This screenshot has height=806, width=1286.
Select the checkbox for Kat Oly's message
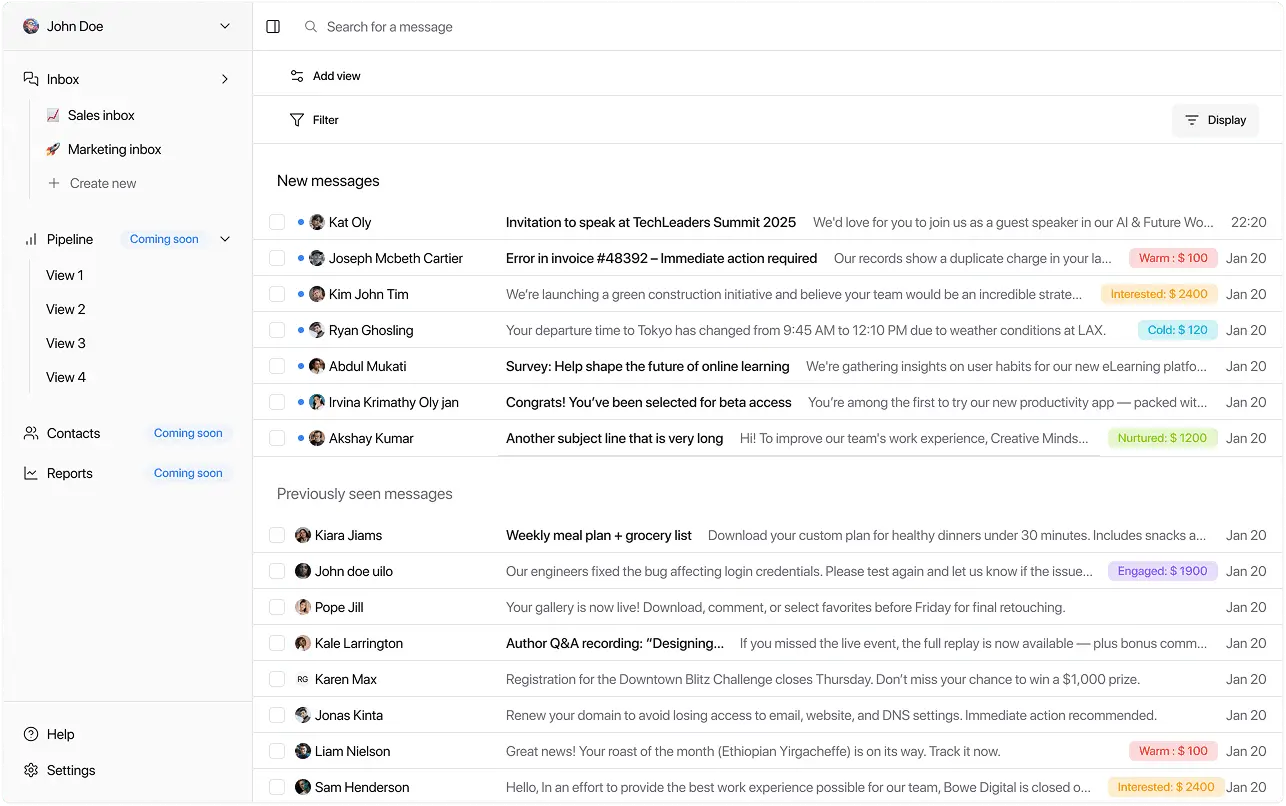click(277, 222)
